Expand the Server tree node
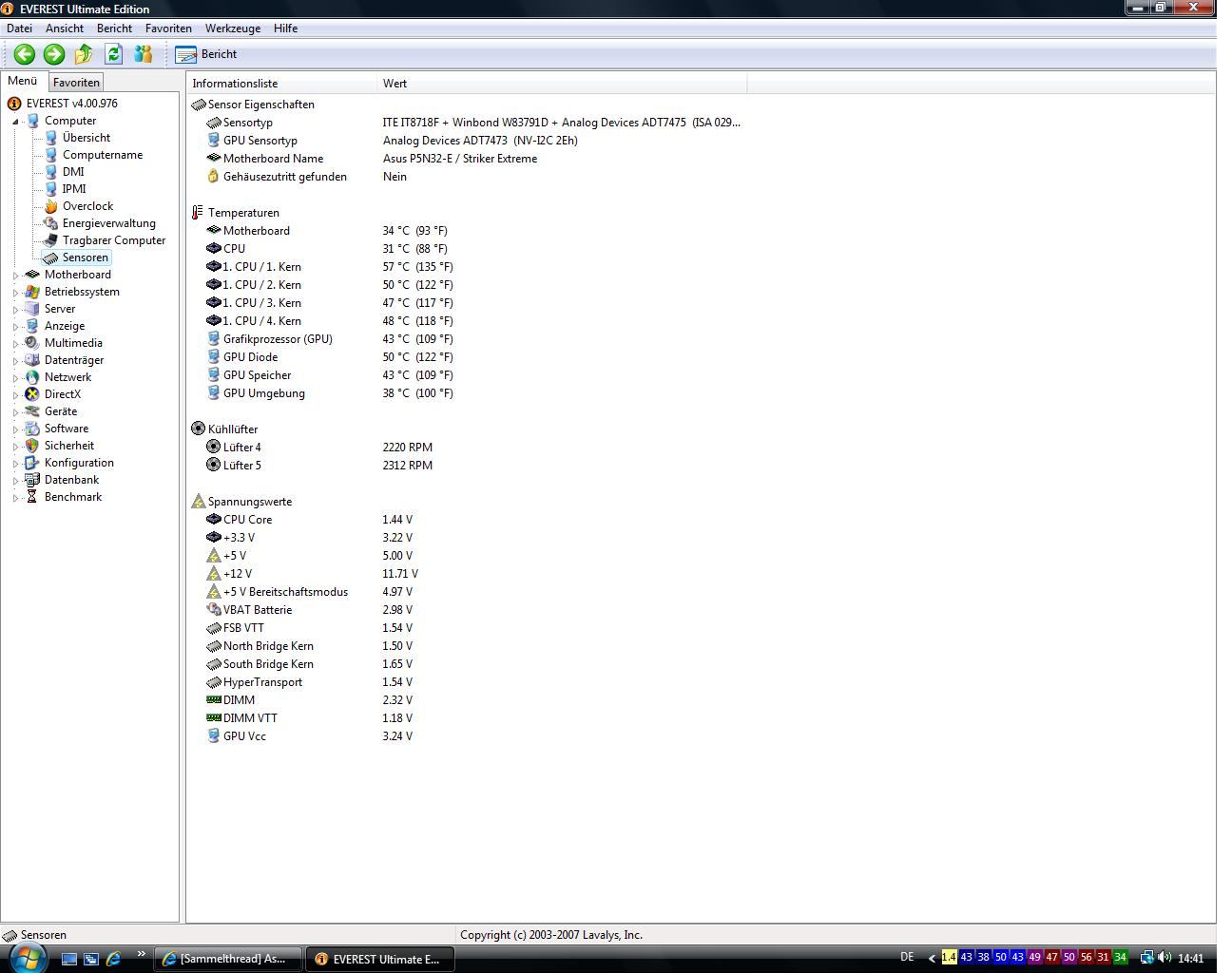The width and height of the screenshot is (1232, 973). coord(15,310)
